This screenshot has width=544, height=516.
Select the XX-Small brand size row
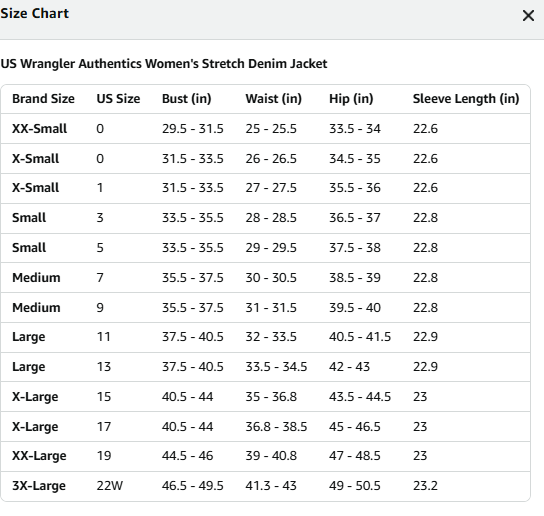click(265, 129)
